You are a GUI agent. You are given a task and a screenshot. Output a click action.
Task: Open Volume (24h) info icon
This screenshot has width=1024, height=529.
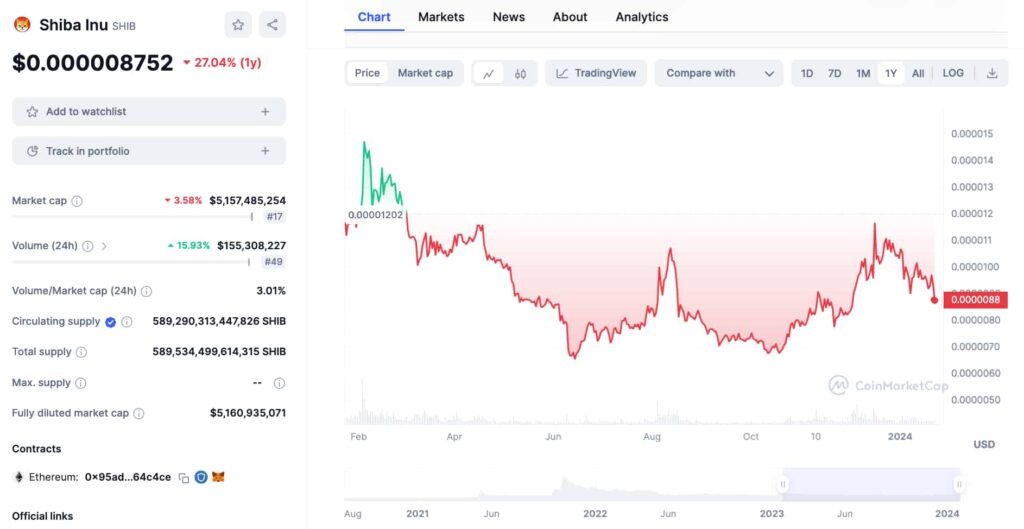click(88, 246)
